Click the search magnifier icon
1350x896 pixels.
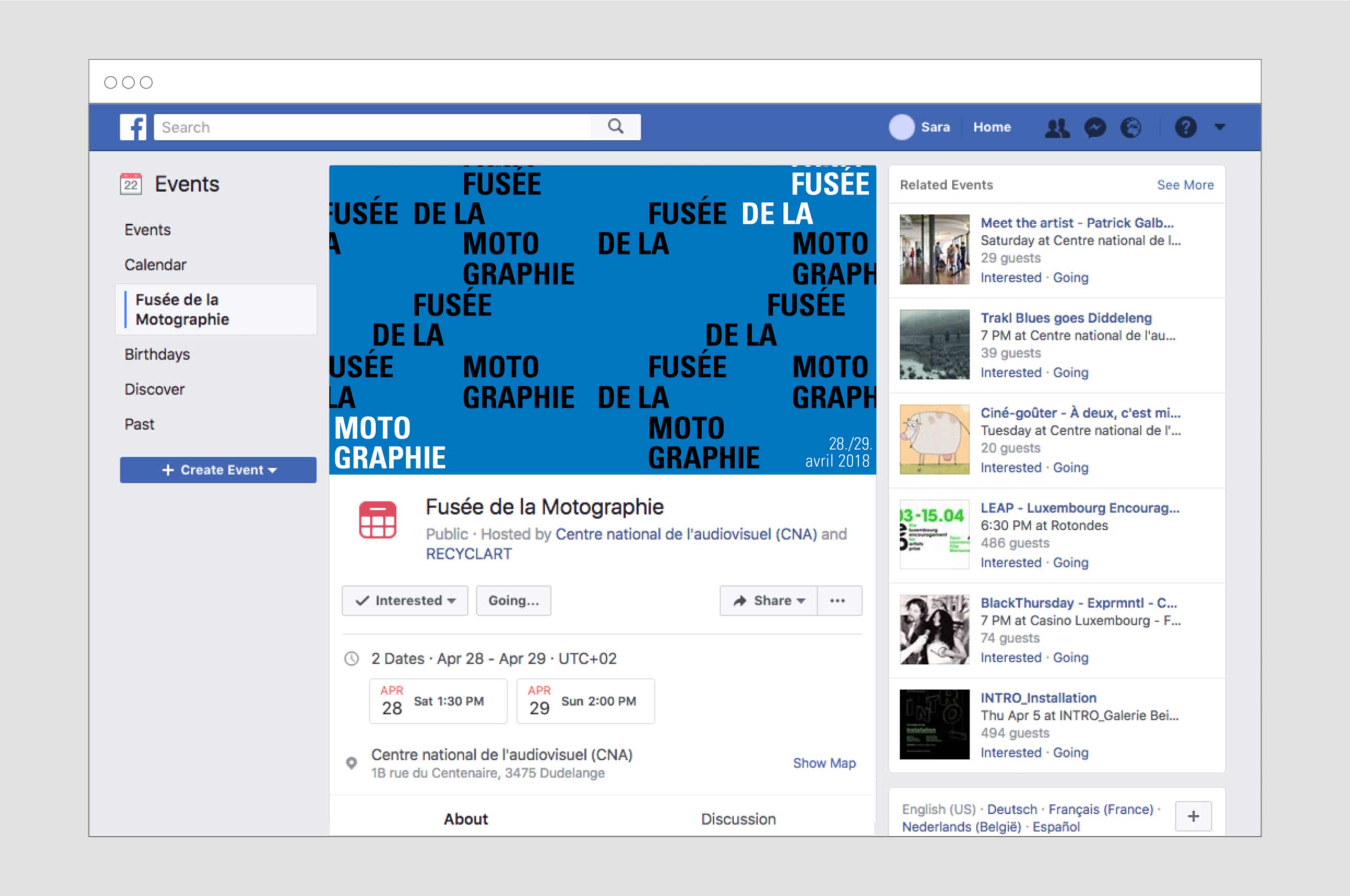(616, 126)
